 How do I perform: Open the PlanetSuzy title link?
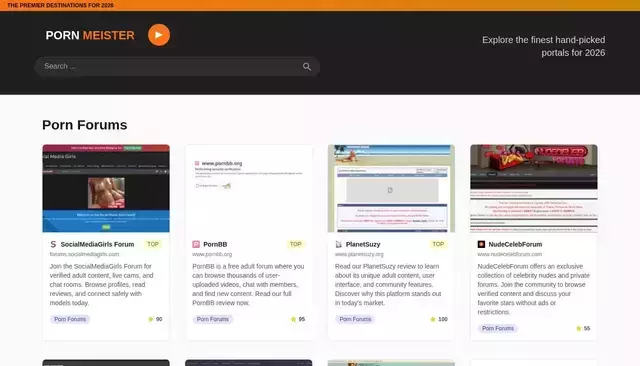(x=363, y=244)
